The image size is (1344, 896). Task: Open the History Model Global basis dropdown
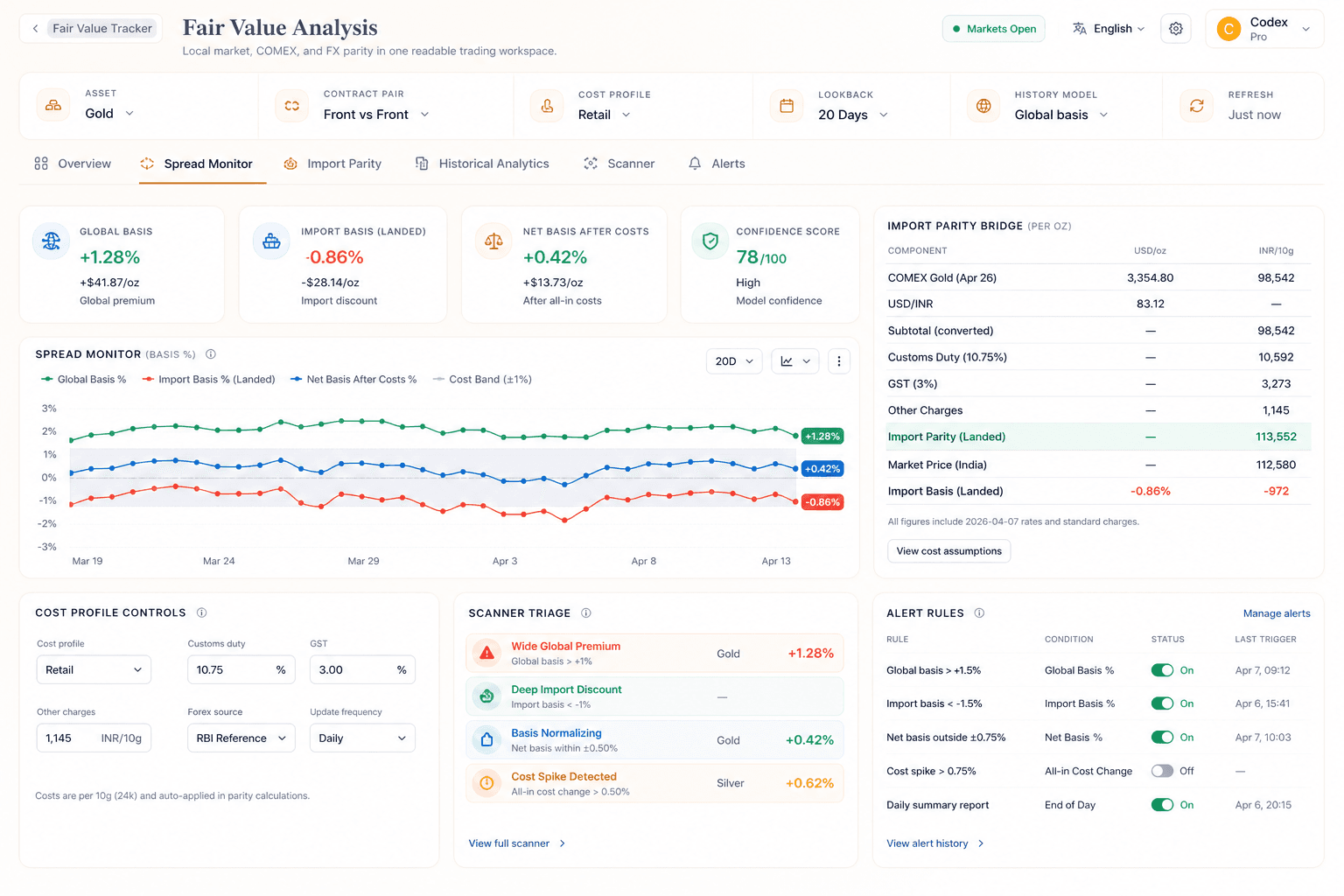[x=1061, y=115]
